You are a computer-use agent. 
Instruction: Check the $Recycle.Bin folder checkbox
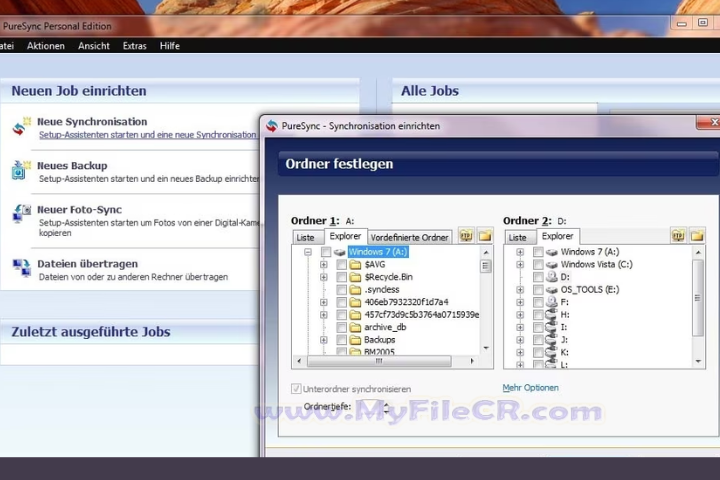pyautogui.click(x=341, y=277)
